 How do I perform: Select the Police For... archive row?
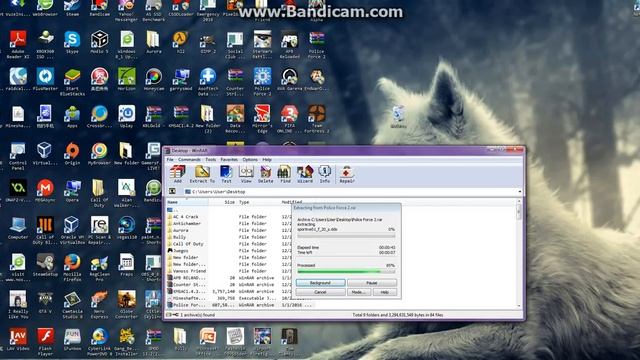(x=240, y=305)
